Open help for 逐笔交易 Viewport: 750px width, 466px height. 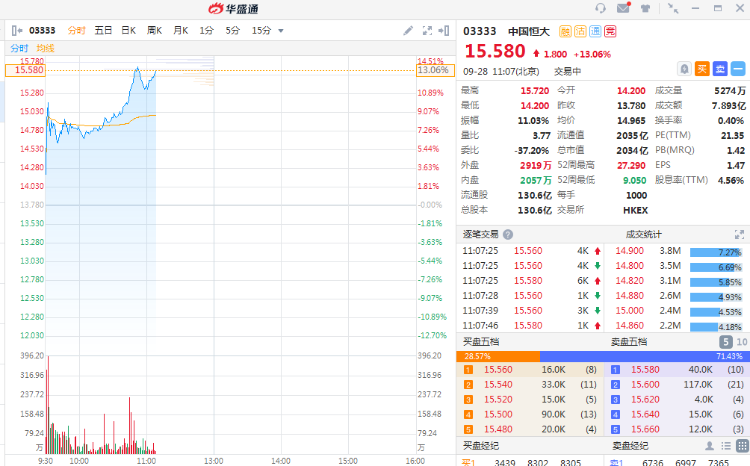click(508, 234)
